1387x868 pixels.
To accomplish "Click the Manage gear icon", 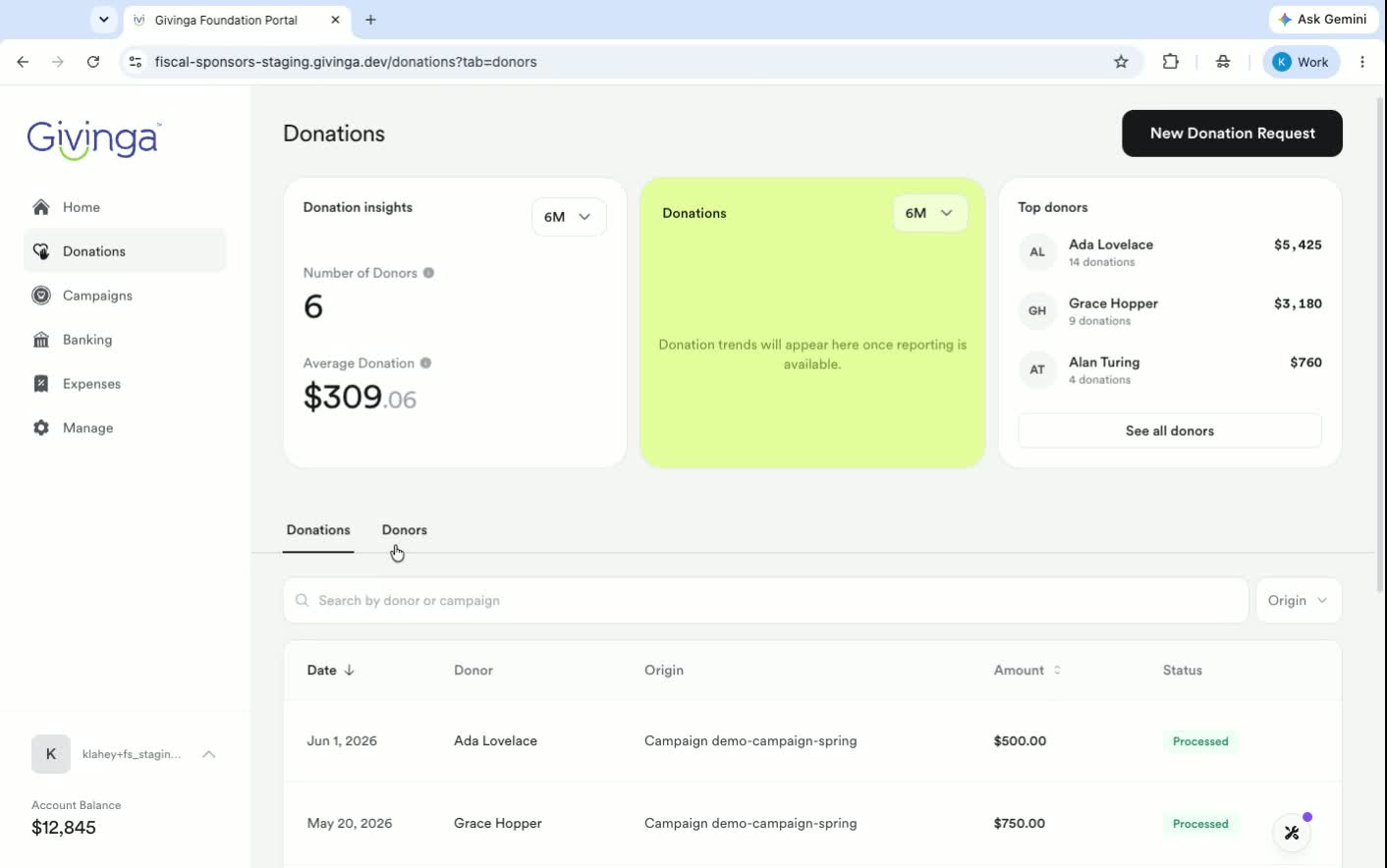I will tap(41, 428).
